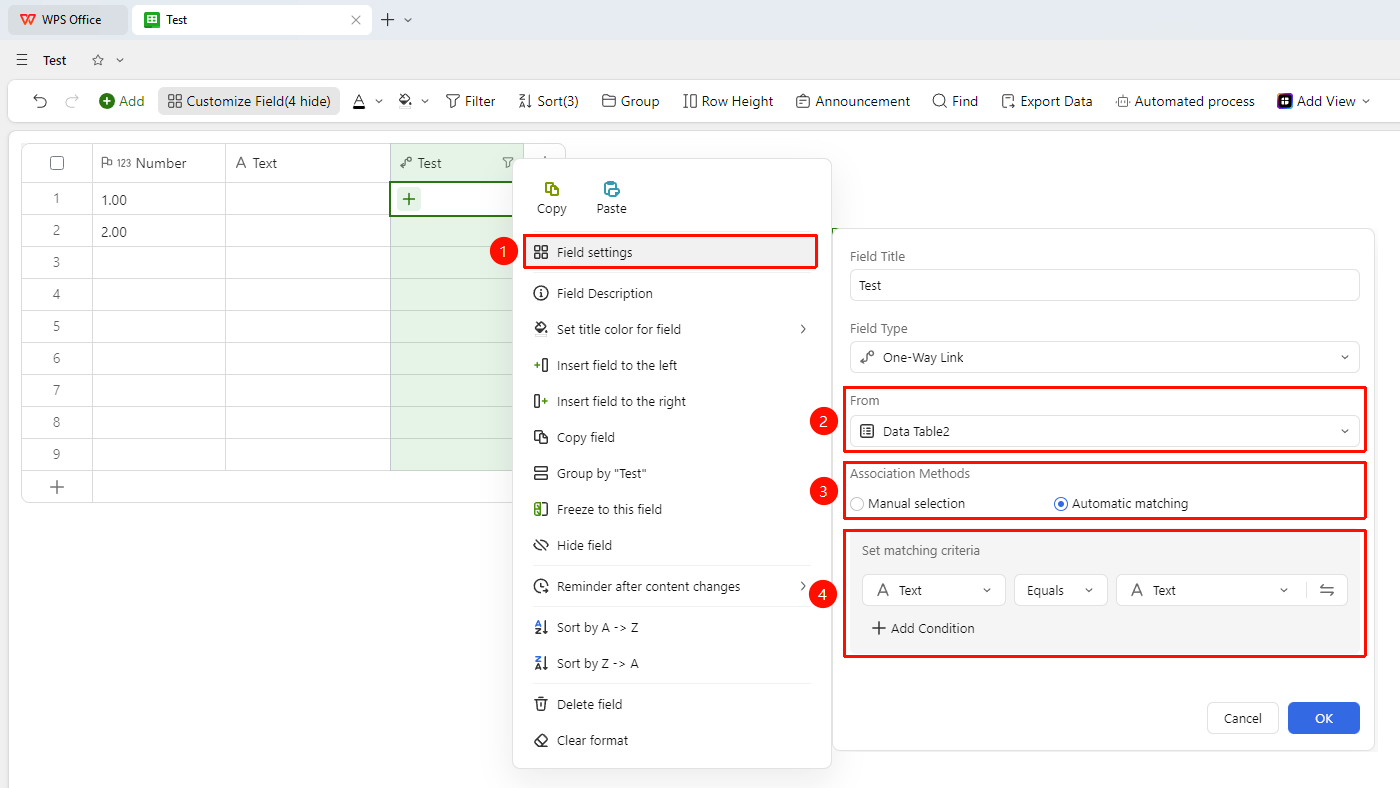The image size is (1400, 788).
Task: Click the filter funnel icon in Test column header
Action: (507, 163)
